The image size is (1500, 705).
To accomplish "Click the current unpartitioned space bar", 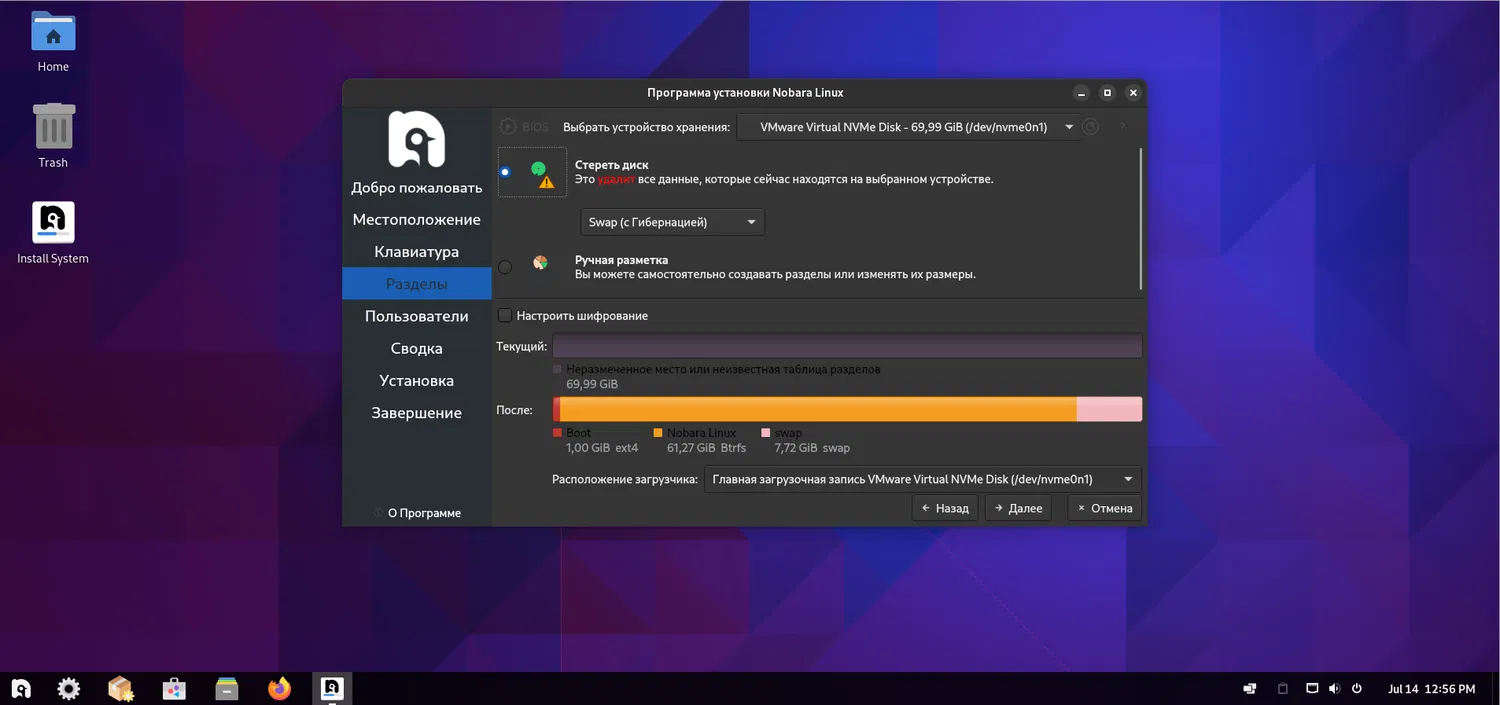I will tap(847, 346).
